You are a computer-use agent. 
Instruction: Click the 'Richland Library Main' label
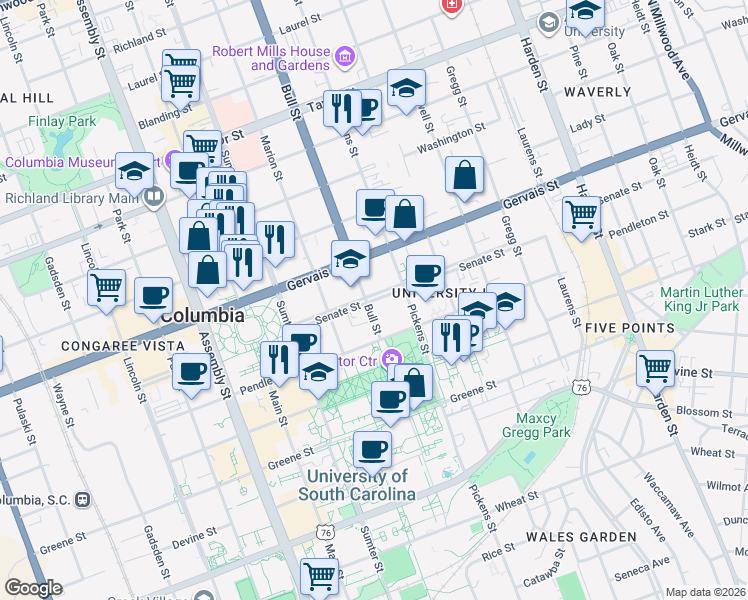coord(72,198)
